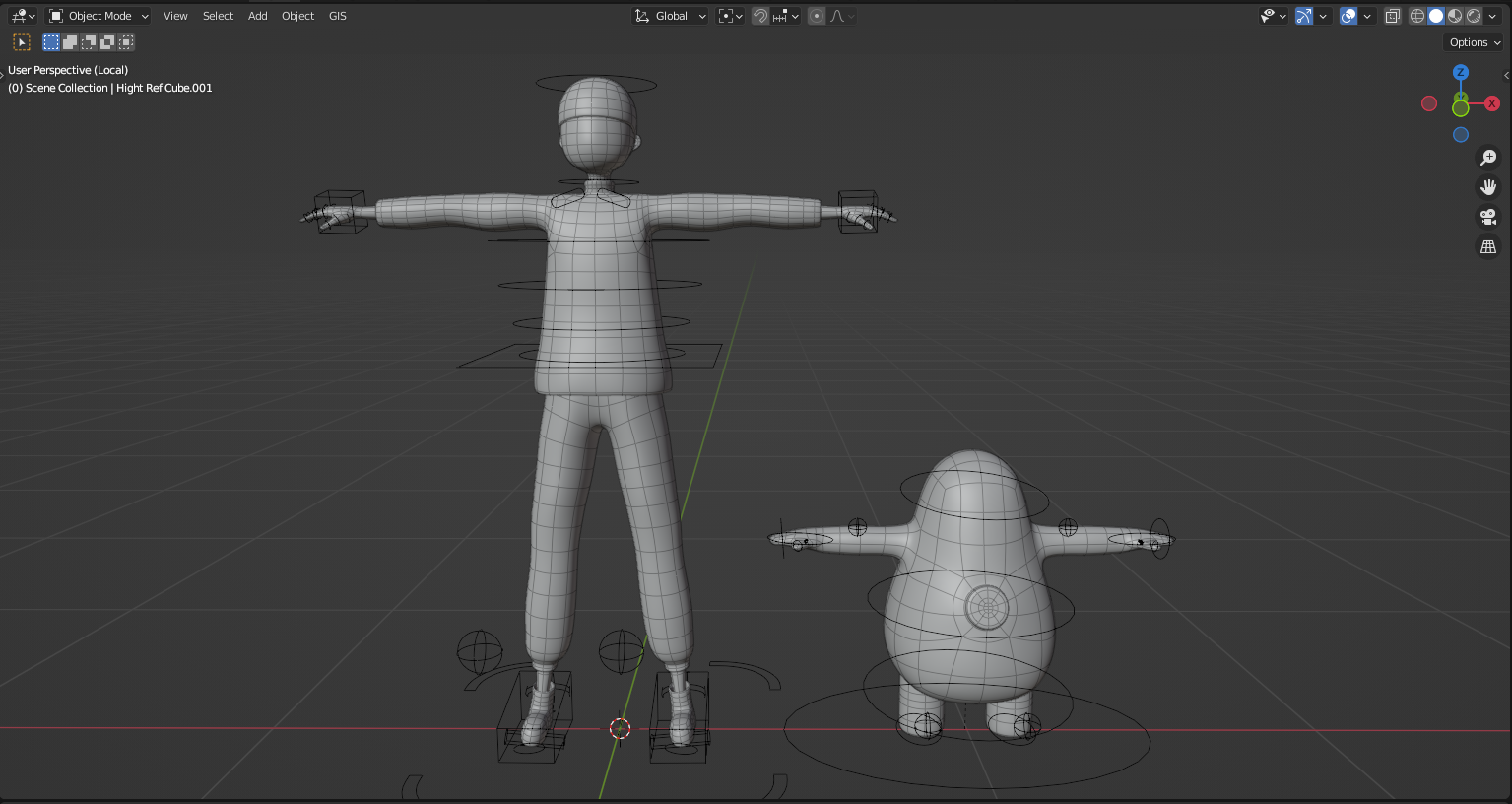Choose the Extend Selection mode

click(x=70, y=42)
